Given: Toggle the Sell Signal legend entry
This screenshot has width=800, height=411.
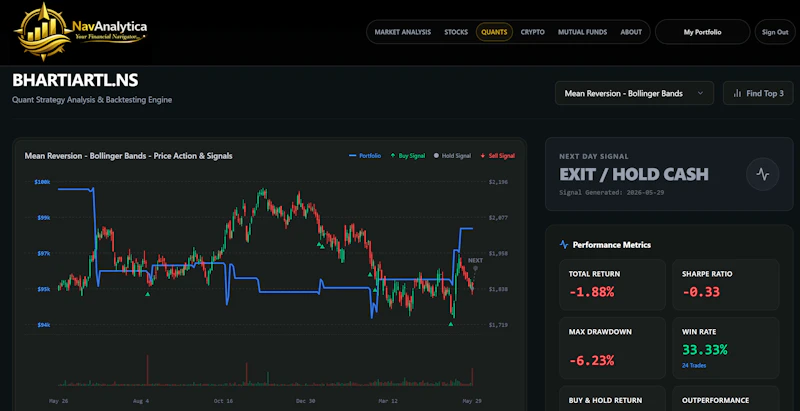Looking at the screenshot, I should (497, 156).
